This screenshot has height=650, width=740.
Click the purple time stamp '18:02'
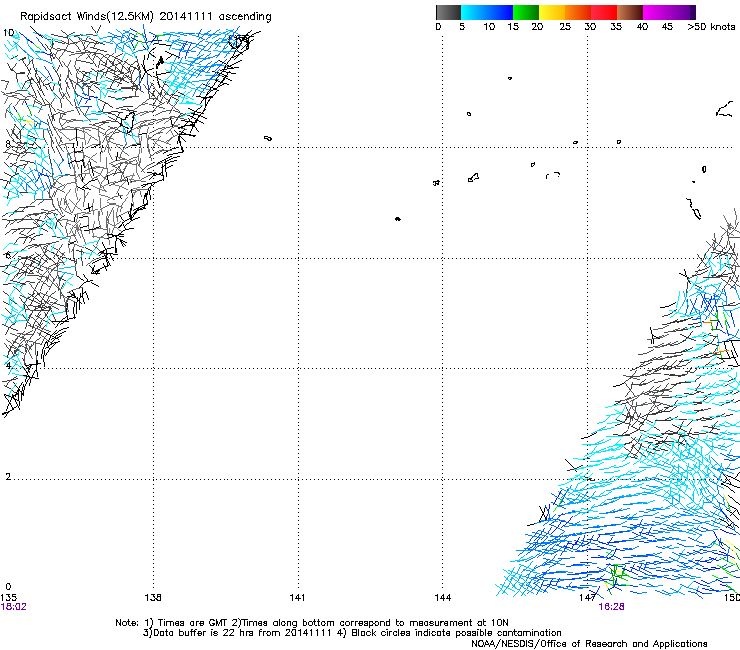pyautogui.click(x=14, y=607)
